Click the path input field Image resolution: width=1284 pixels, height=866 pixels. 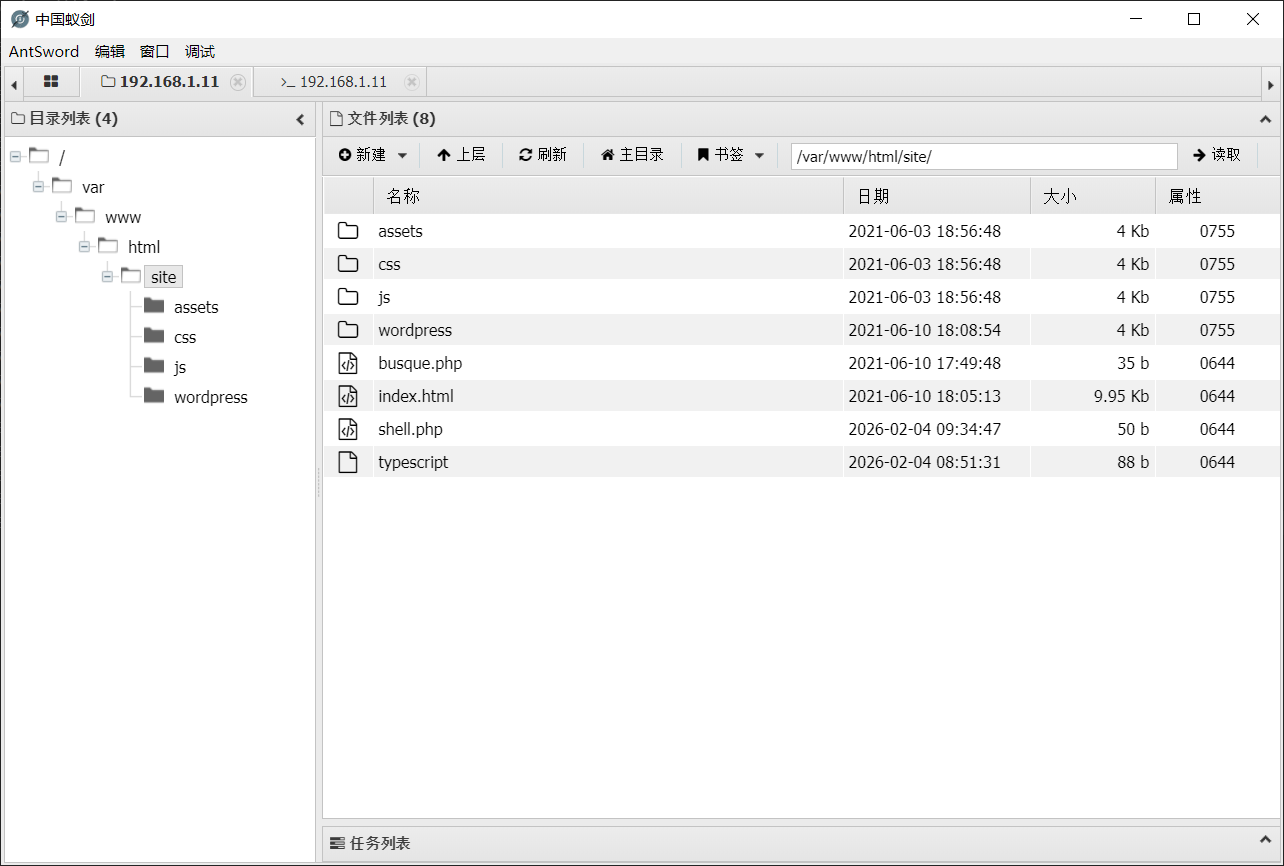(983, 156)
